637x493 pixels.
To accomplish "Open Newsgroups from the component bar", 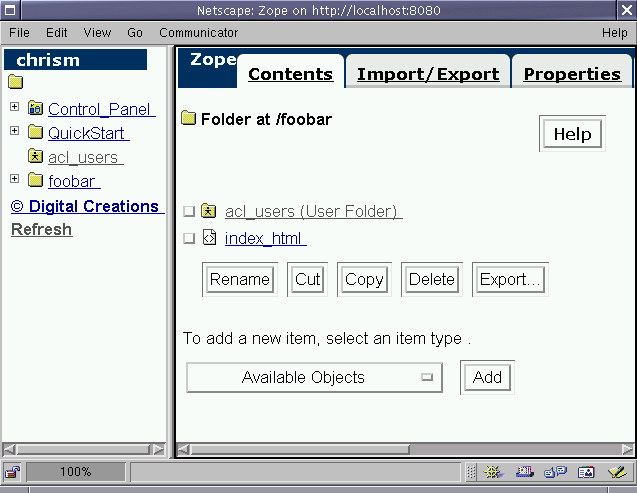I will [x=555, y=472].
